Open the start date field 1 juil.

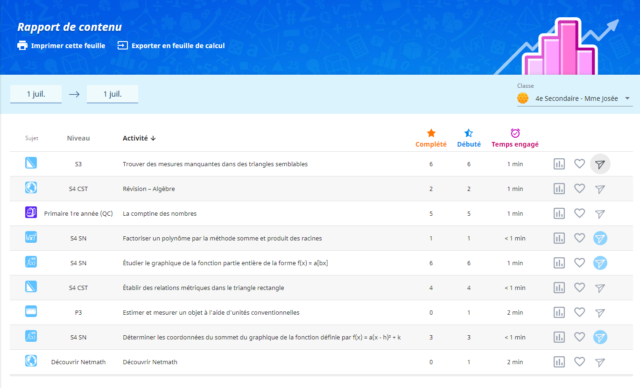coord(36,94)
